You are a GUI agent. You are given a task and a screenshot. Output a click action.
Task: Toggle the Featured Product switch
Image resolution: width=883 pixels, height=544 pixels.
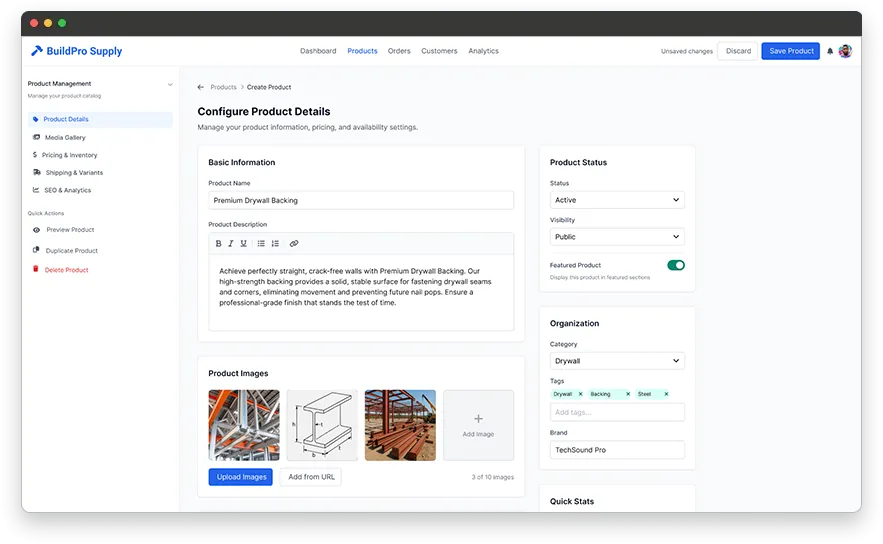pos(676,265)
